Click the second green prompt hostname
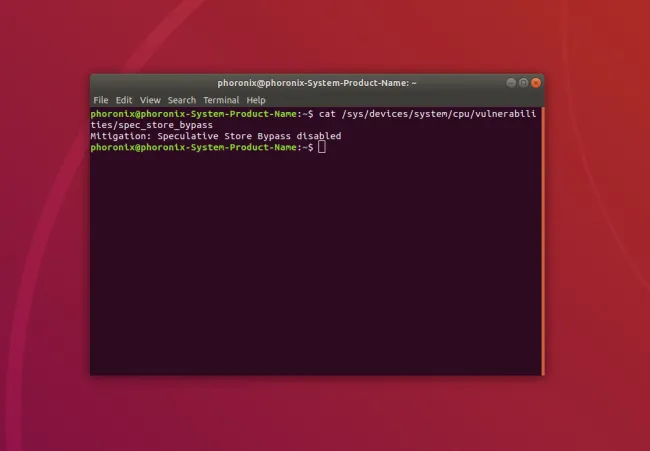 pos(194,147)
